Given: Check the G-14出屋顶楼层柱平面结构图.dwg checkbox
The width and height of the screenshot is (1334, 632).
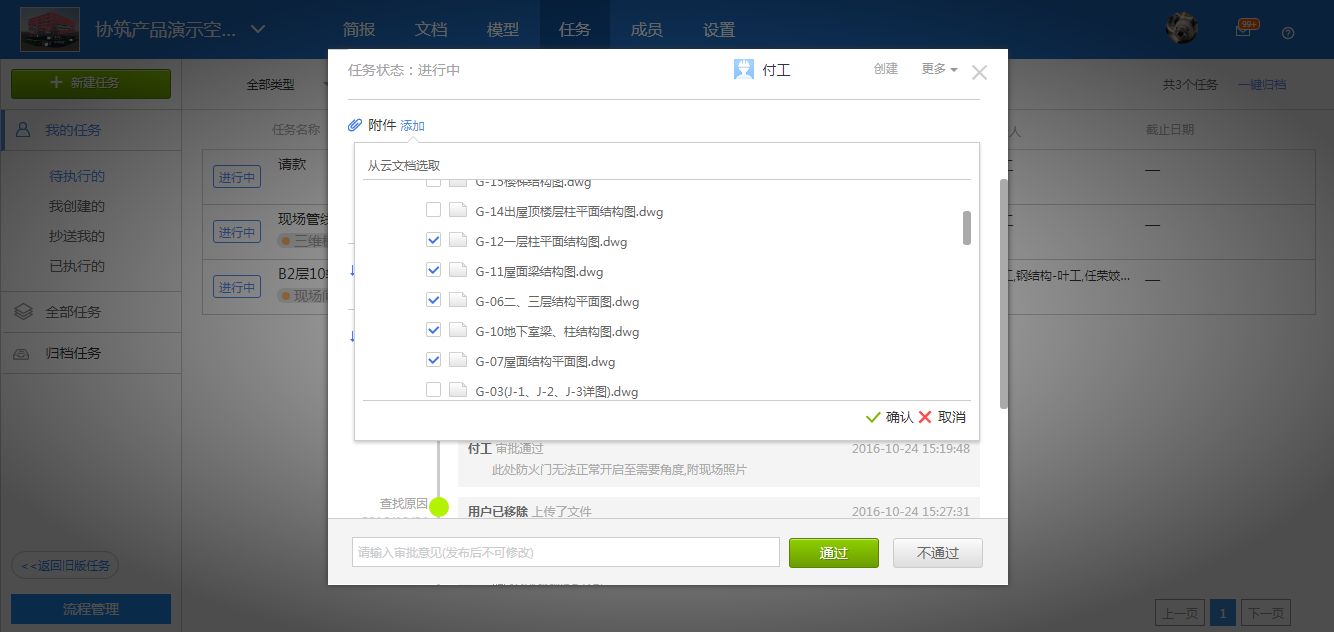Looking at the screenshot, I should tap(433, 211).
